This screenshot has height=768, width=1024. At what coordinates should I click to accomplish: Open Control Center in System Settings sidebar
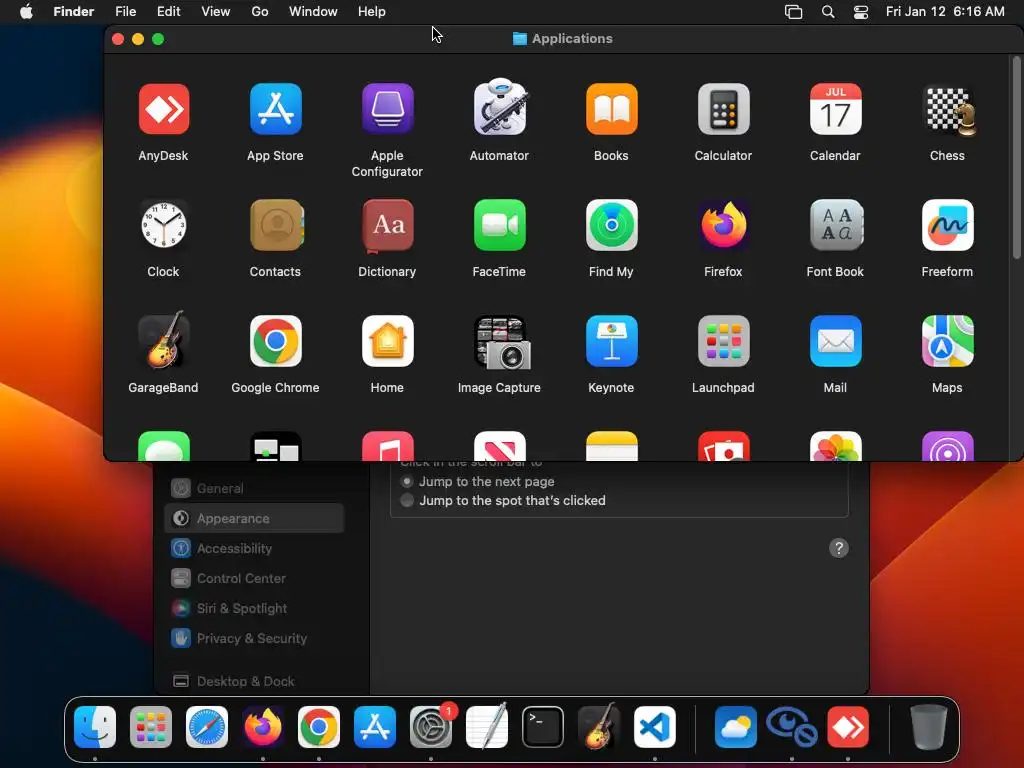(254, 579)
